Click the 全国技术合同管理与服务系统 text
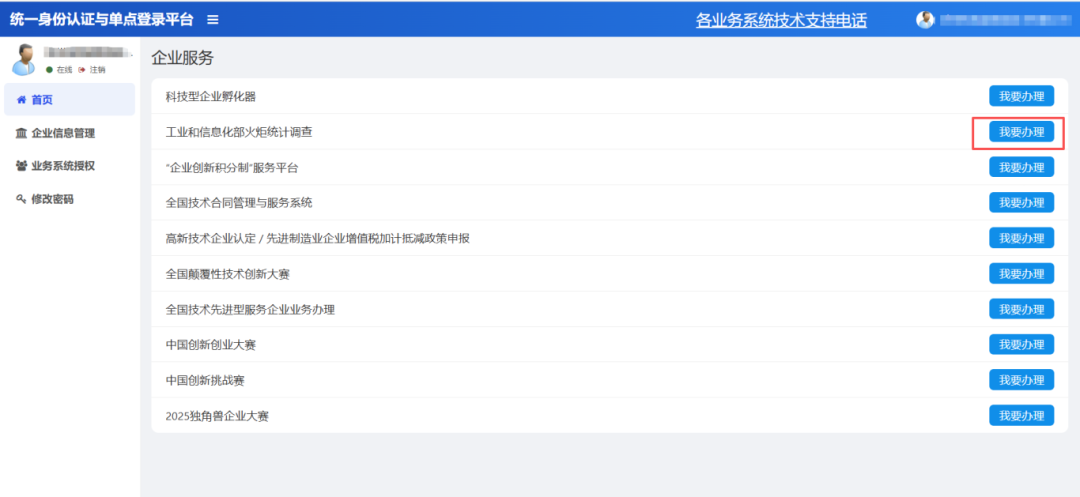 238,203
